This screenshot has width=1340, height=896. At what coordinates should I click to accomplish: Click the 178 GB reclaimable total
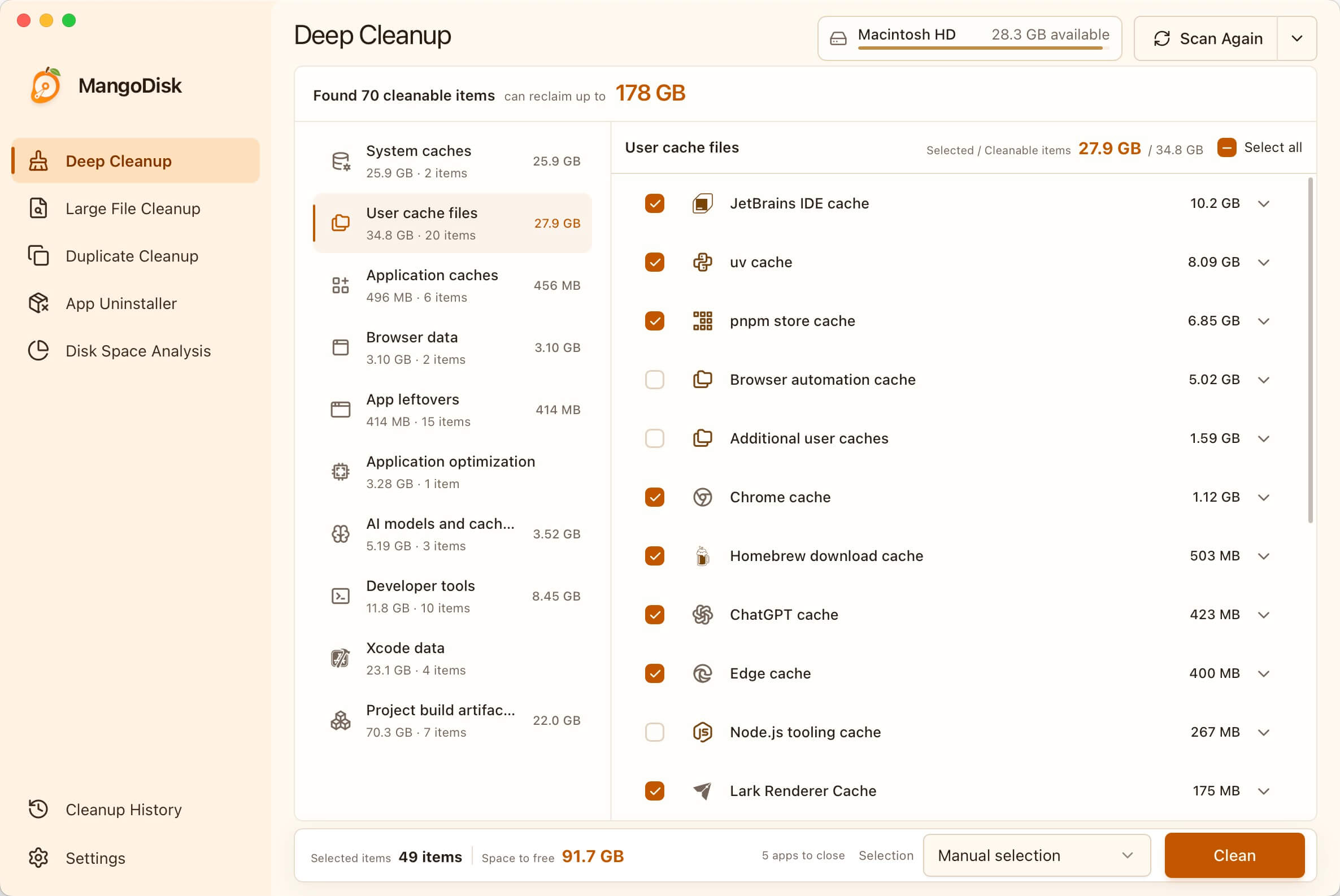coord(650,93)
